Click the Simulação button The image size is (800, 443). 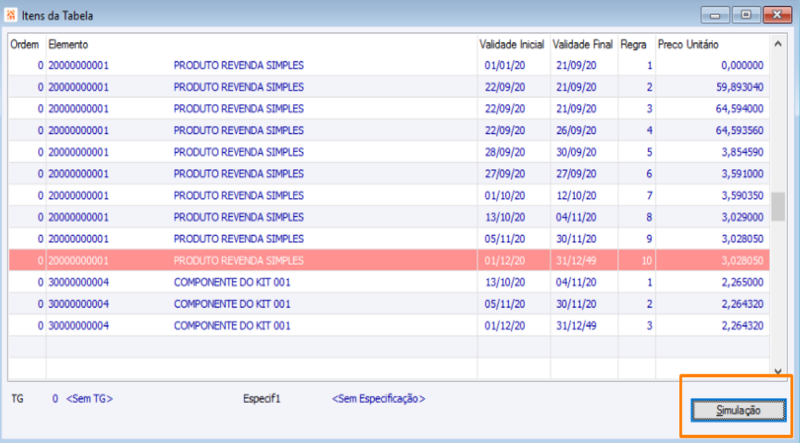[x=738, y=410]
